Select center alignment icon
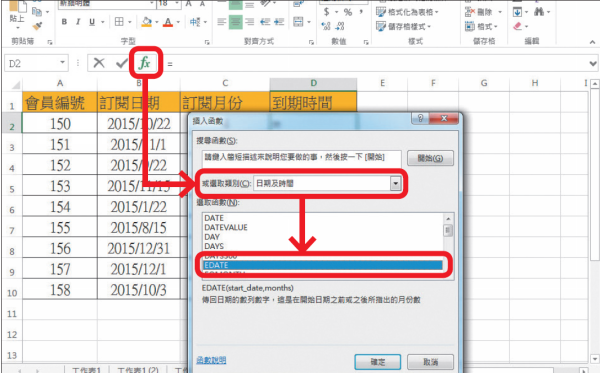 tap(235, 22)
